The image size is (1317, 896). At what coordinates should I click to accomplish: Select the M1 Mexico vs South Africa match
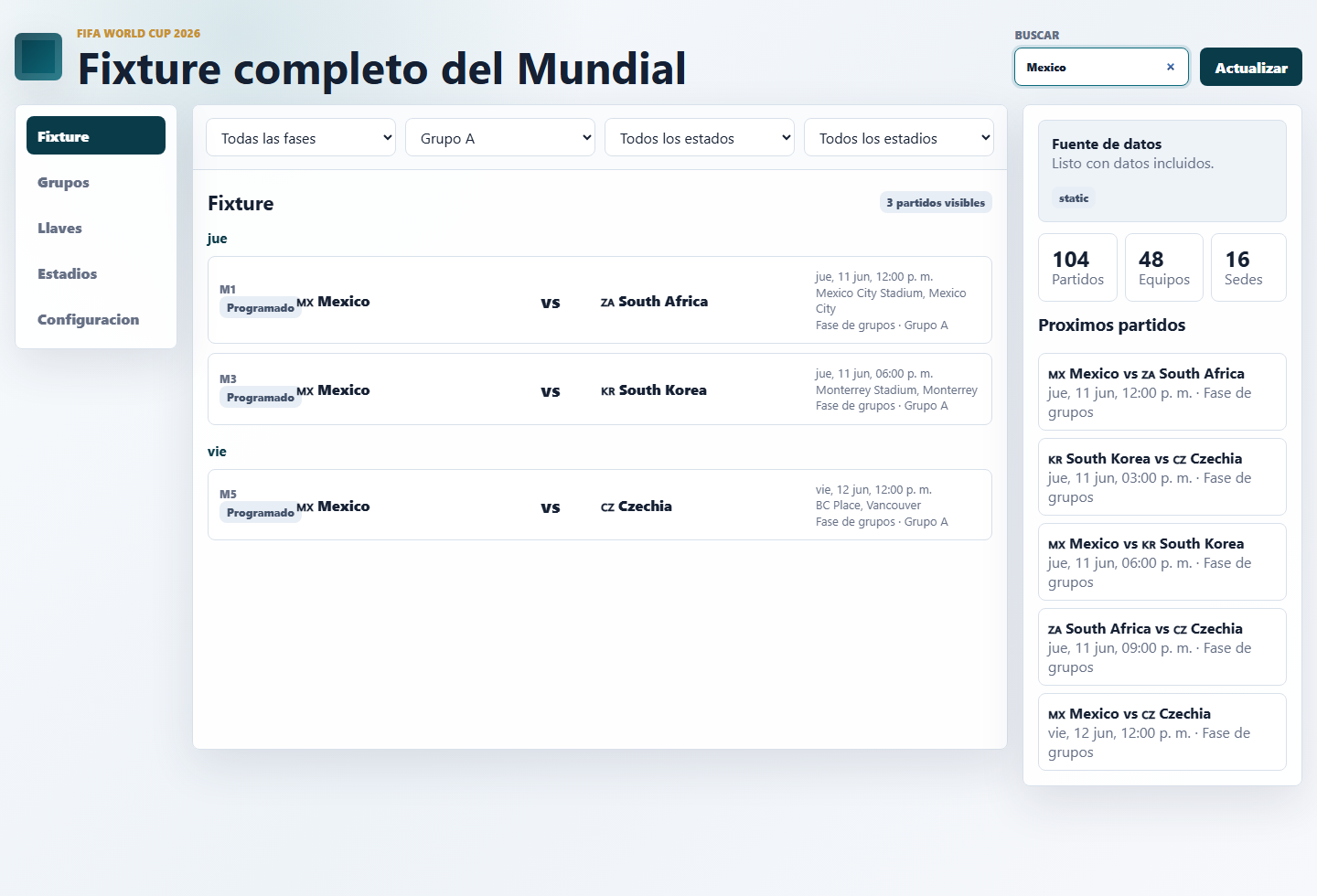click(x=600, y=300)
